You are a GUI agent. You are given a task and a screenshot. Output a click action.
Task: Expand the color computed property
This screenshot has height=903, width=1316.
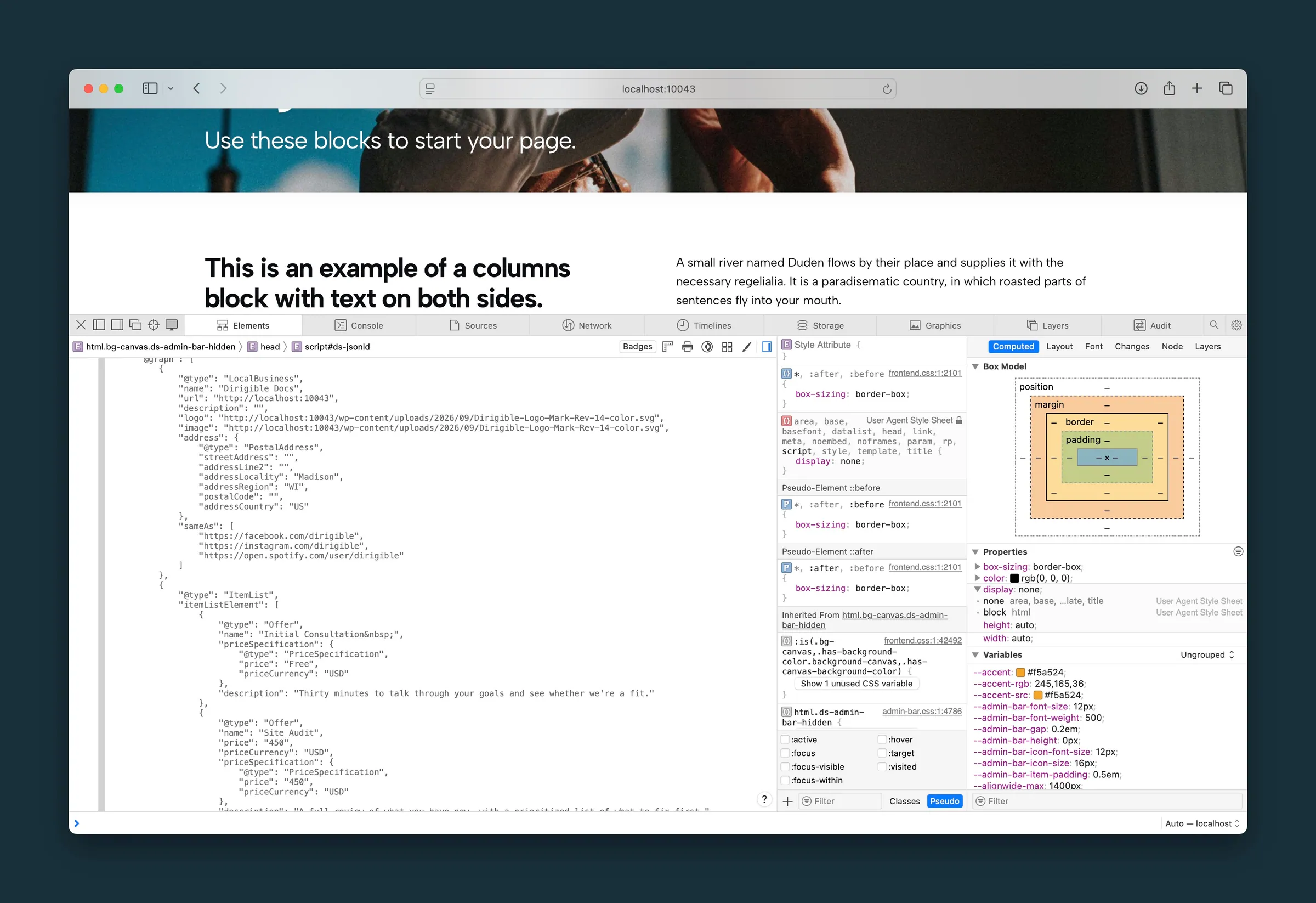977,578
